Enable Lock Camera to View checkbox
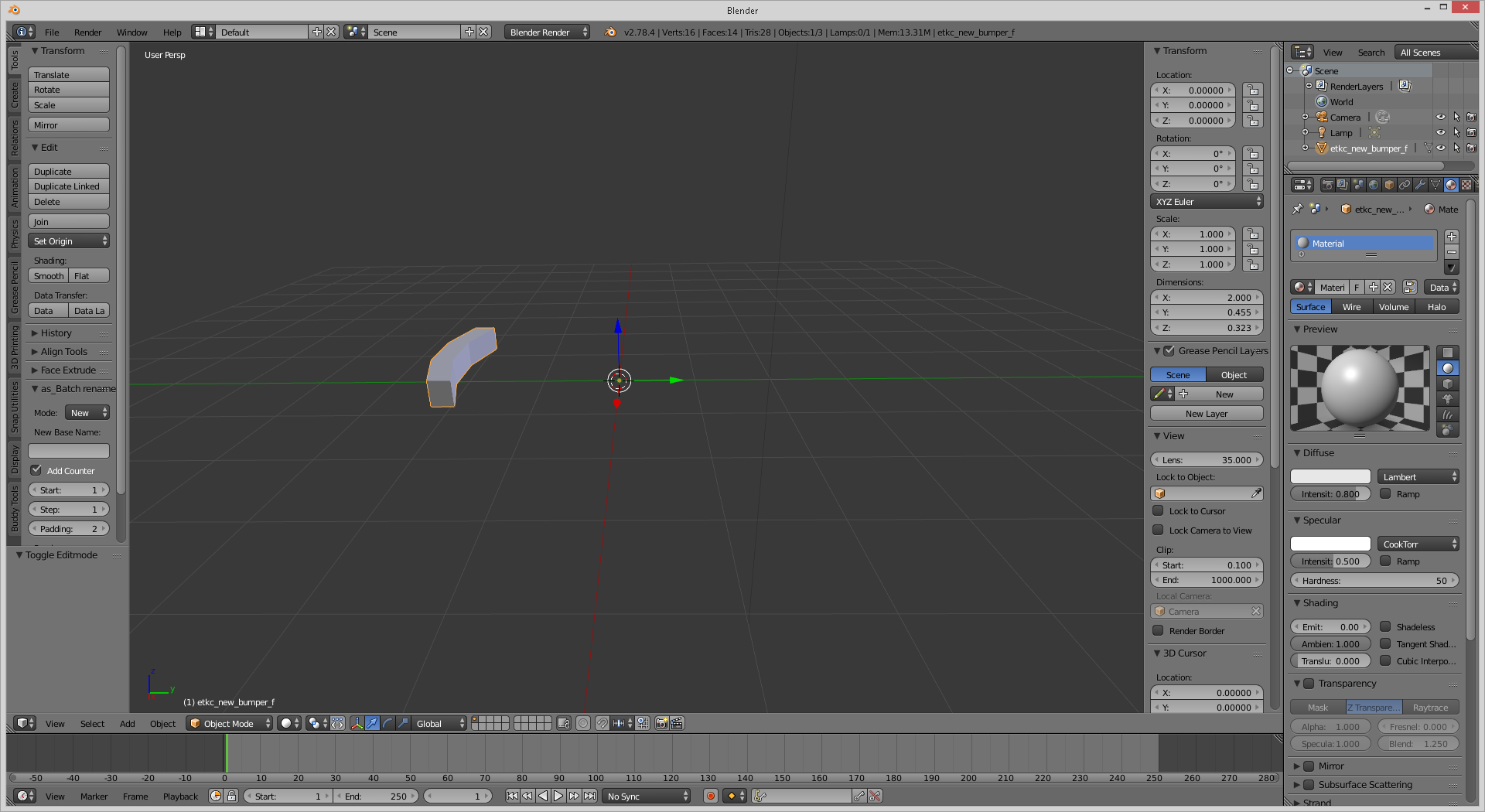Viewport: 1485px width, 812px height. pos(1158,530)
